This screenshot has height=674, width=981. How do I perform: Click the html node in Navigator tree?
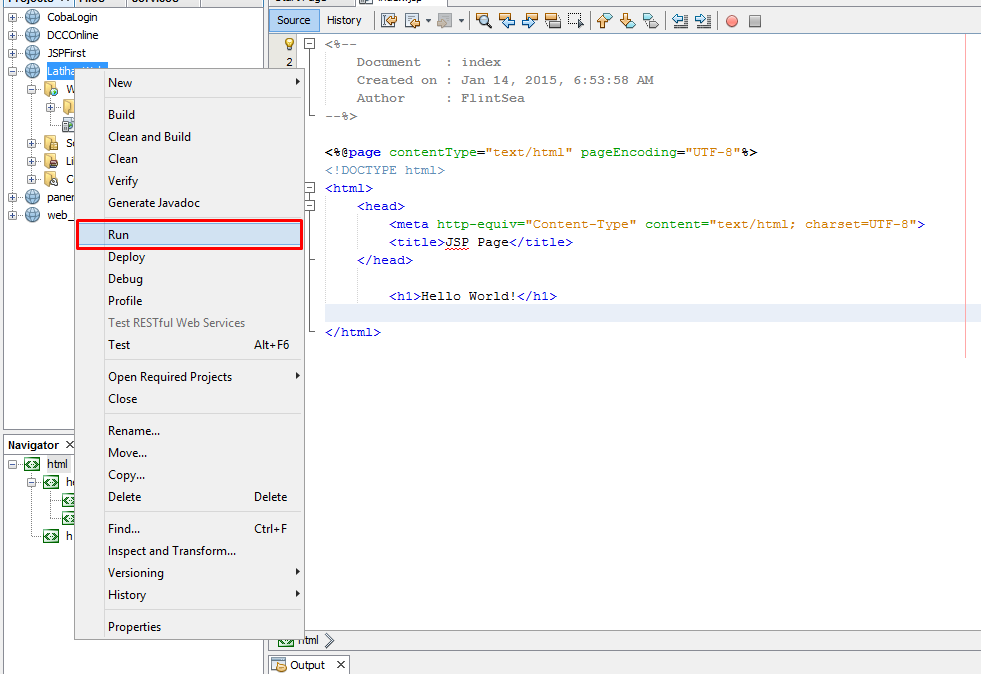pyautogui.click(x=57, y=464)
